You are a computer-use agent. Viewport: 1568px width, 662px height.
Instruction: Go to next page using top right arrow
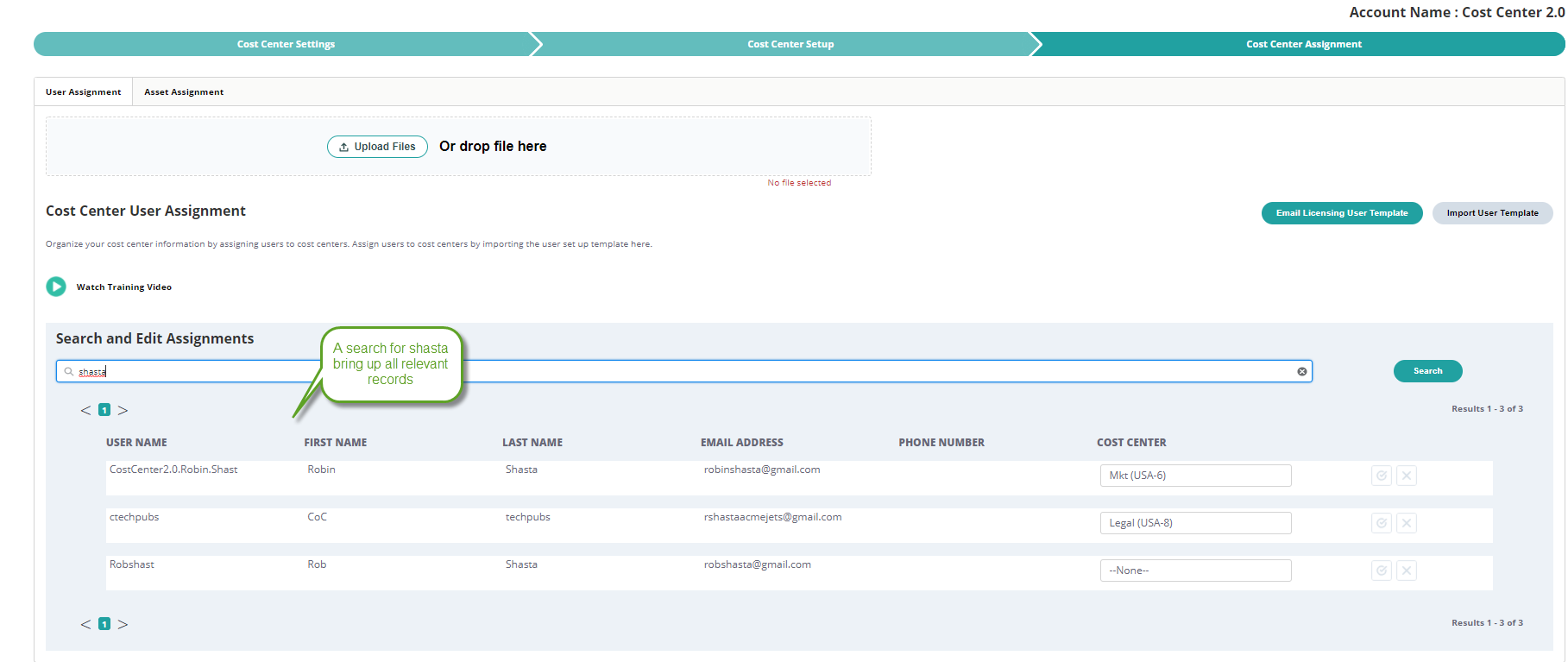[x=123, y=410]
